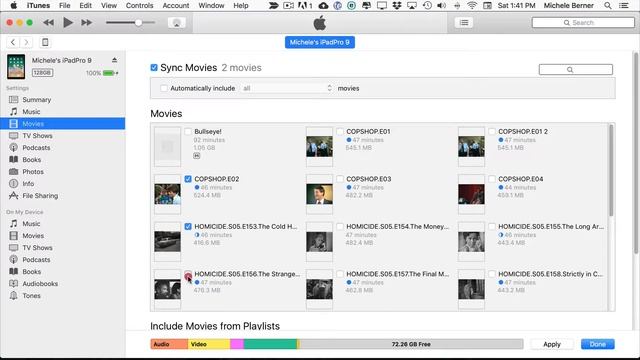This screenshot has width=640, height=360.
Task: Eject Michele's iPadPro 9
Action: 115,60
